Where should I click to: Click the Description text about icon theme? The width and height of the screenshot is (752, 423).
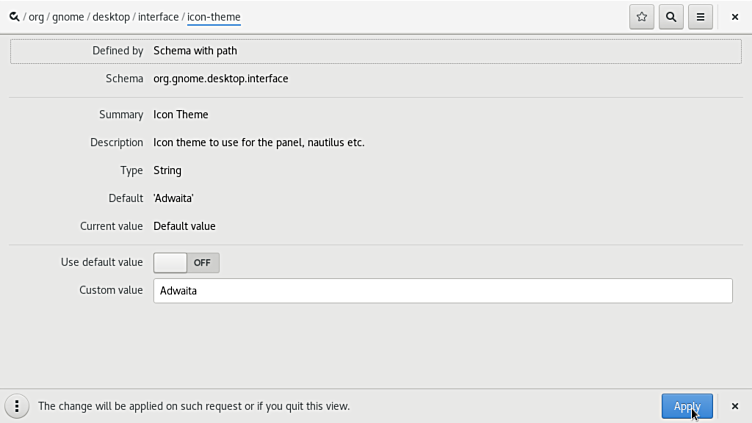click(258, 142)
